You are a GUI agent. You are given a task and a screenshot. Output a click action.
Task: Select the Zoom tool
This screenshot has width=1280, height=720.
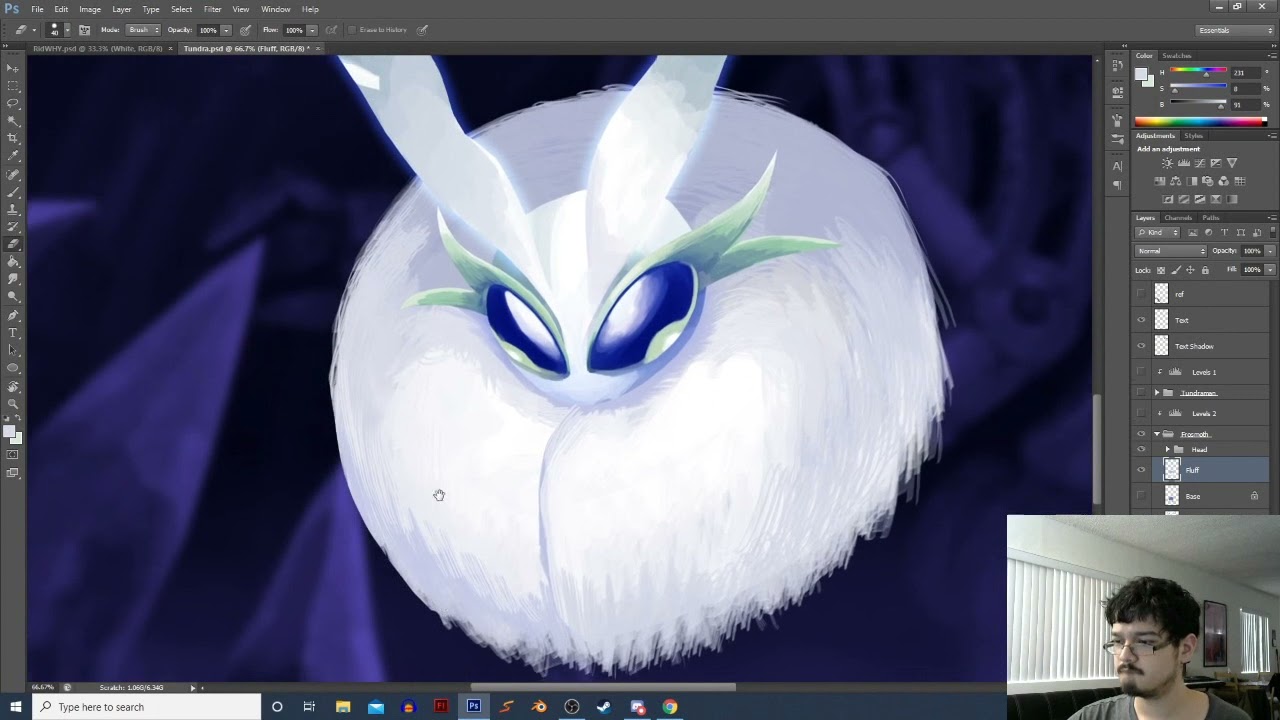(13, 403)
